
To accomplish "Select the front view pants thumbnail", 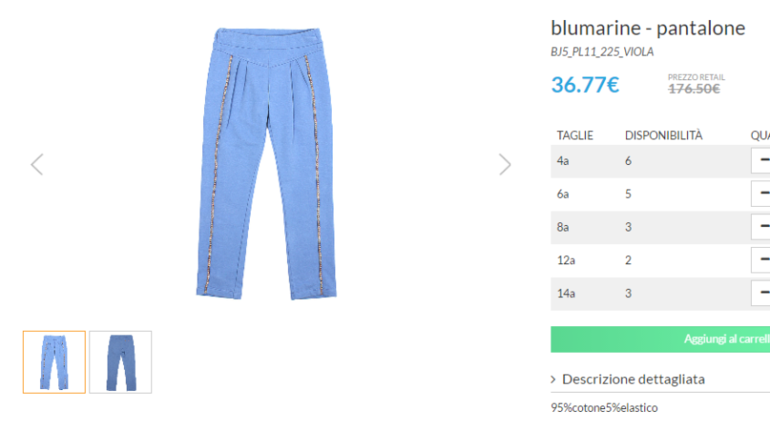I will click(x=54, y=362).
